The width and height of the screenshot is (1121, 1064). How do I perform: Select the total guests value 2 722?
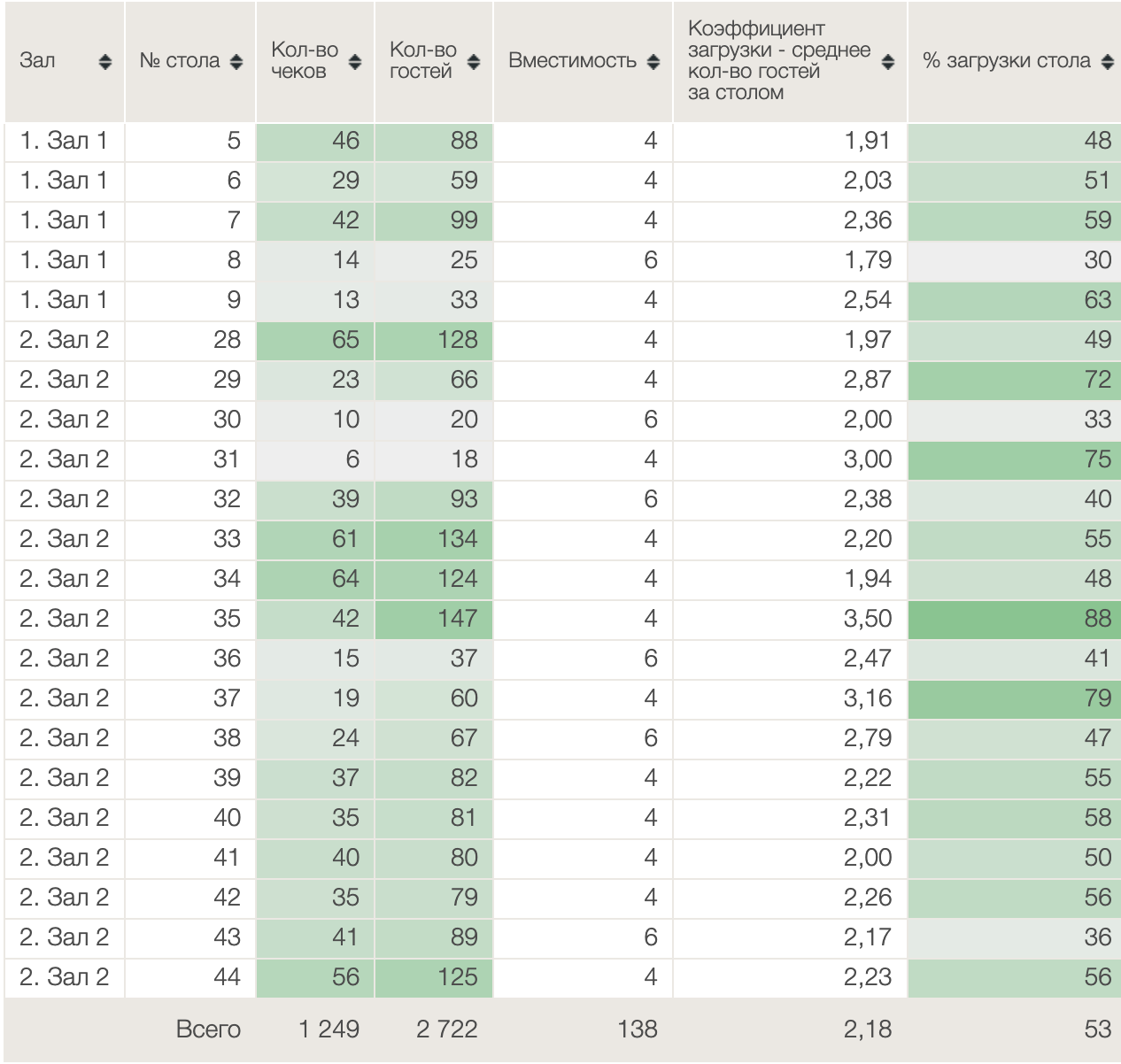point(446,1029)
